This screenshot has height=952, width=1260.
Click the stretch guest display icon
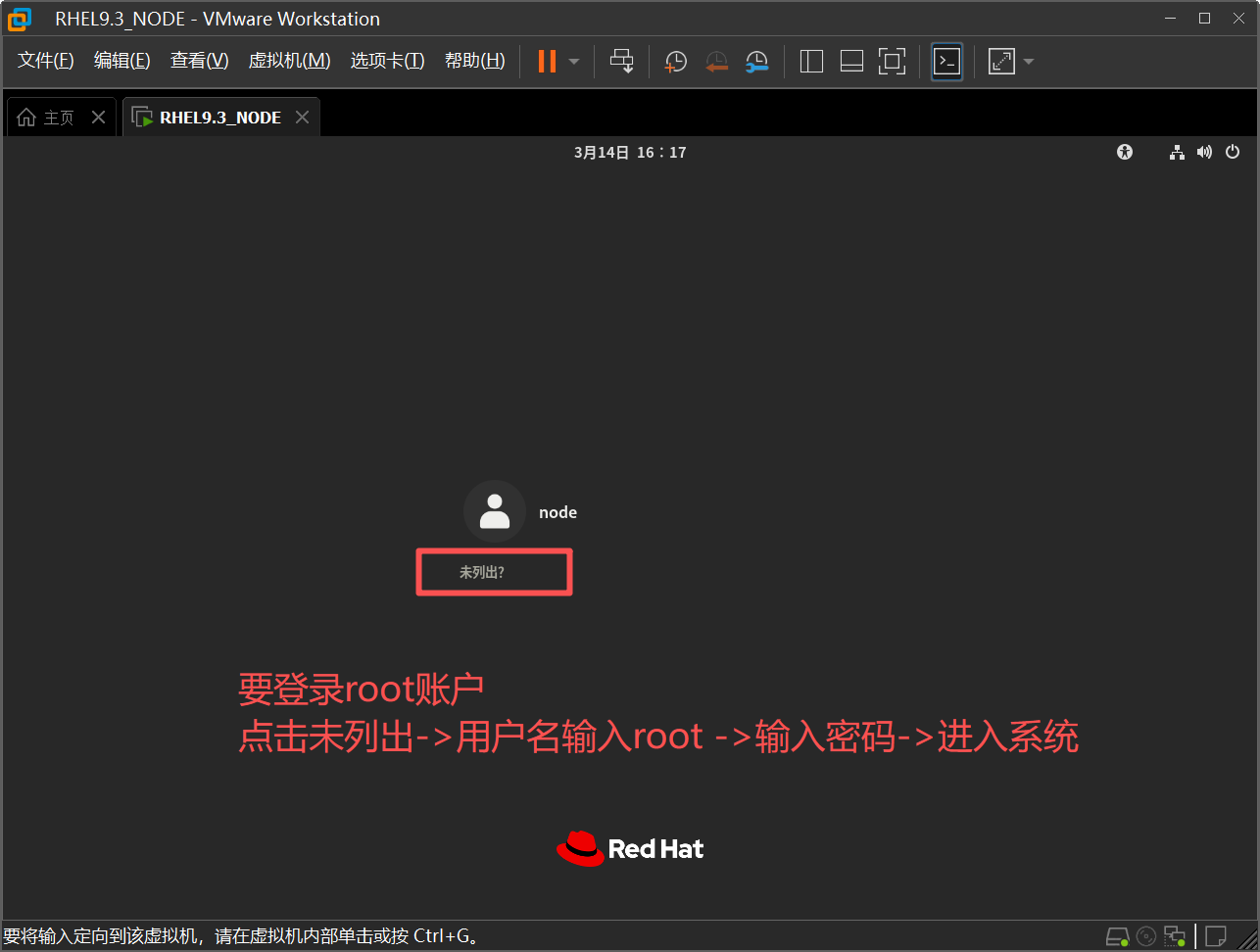click(x=1001, y=62)
